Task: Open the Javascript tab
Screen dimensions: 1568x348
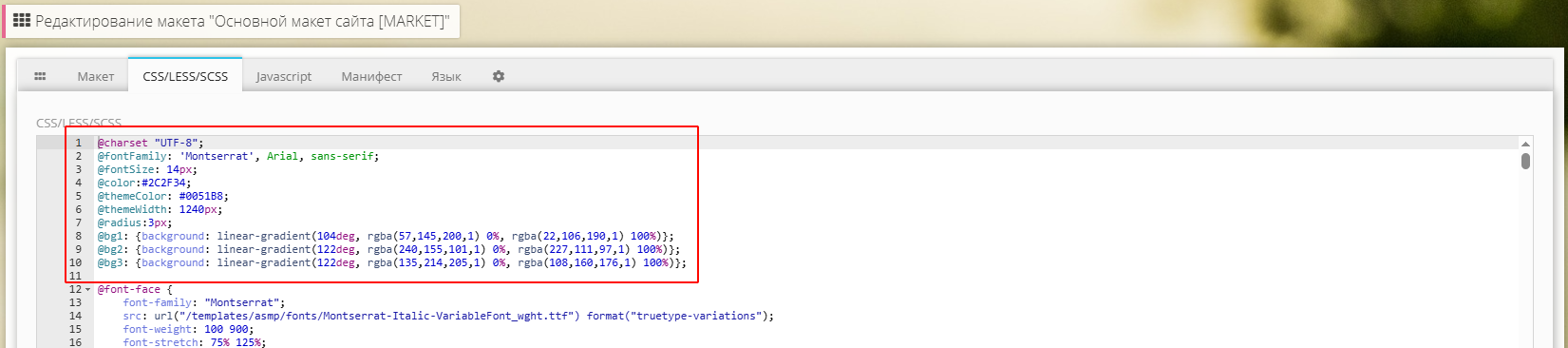Action: (284, 76)
